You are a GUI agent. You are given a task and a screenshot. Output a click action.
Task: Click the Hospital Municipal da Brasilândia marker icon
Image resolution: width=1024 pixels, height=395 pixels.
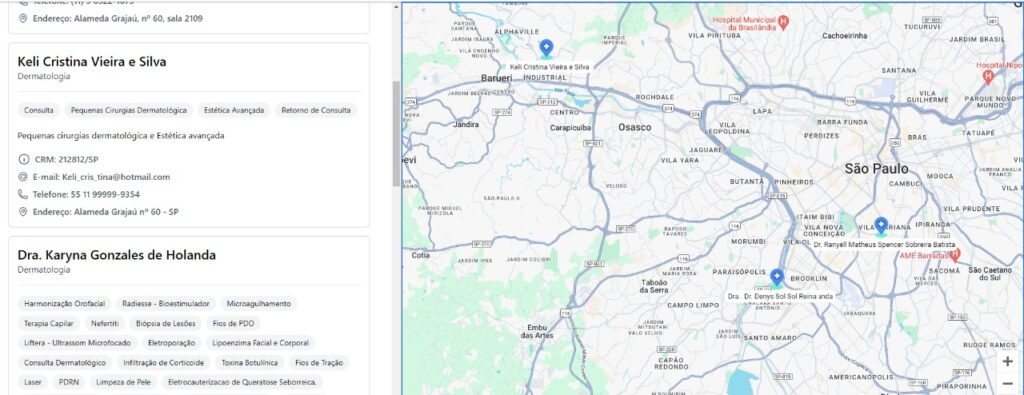click(x=785, y=23)
